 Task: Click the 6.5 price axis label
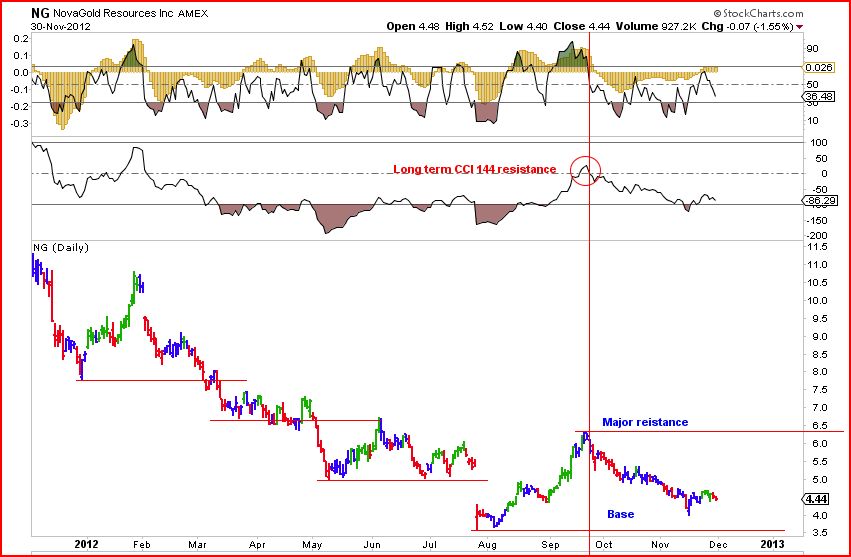click(820, 426)
